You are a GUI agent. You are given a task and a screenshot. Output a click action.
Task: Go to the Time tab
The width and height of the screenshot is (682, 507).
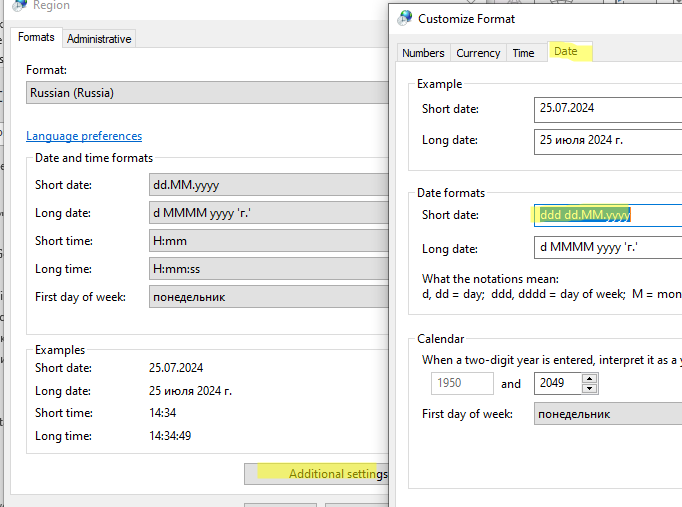click(523, 53)
